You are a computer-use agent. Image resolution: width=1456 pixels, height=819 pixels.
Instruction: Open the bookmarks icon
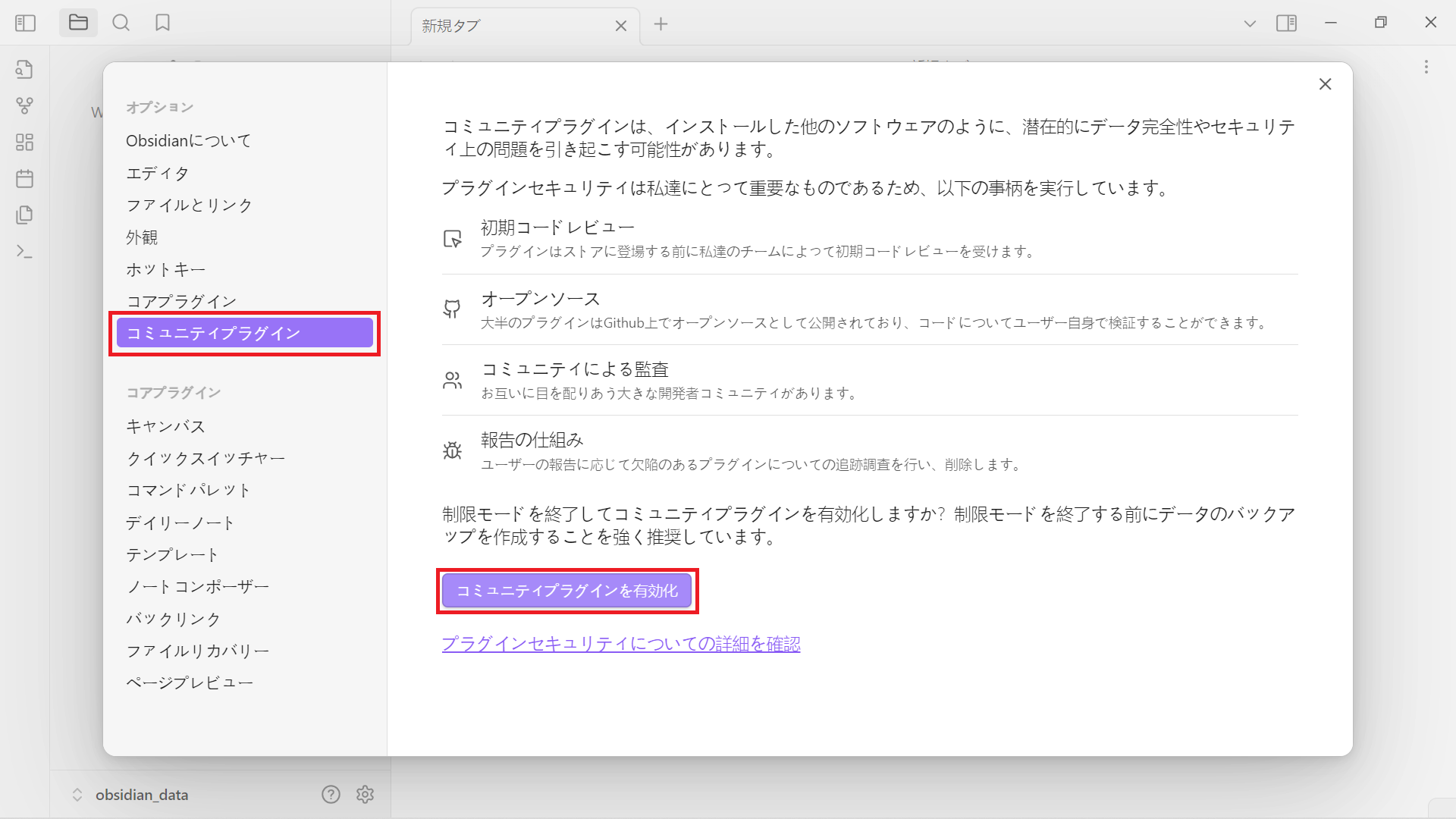pyautogui.click(x=162, y=23)
